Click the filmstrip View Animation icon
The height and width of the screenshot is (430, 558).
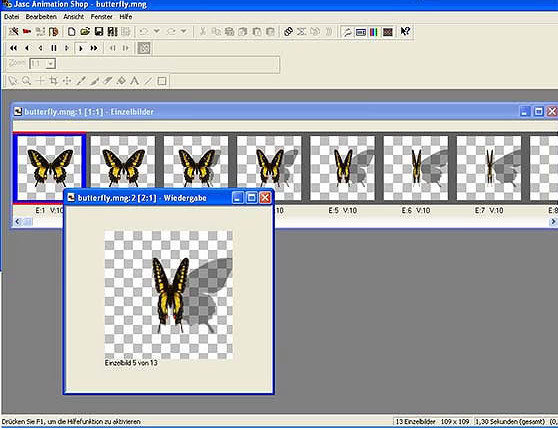288,32
